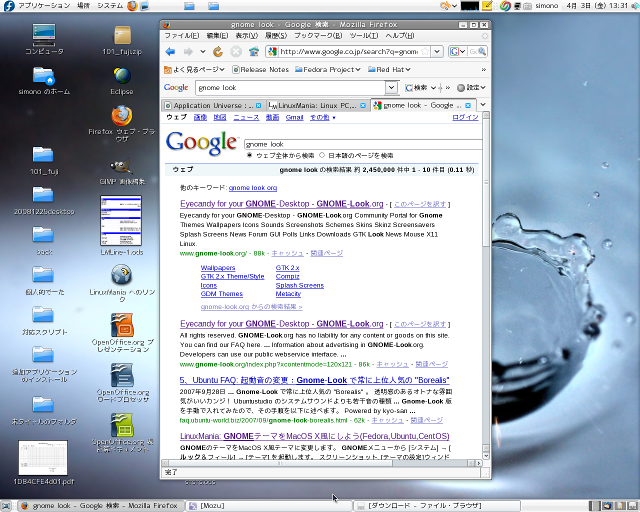Open the Ubuntu FAQ Borealis result
This screenshot has height=512, width=640.
314,380
